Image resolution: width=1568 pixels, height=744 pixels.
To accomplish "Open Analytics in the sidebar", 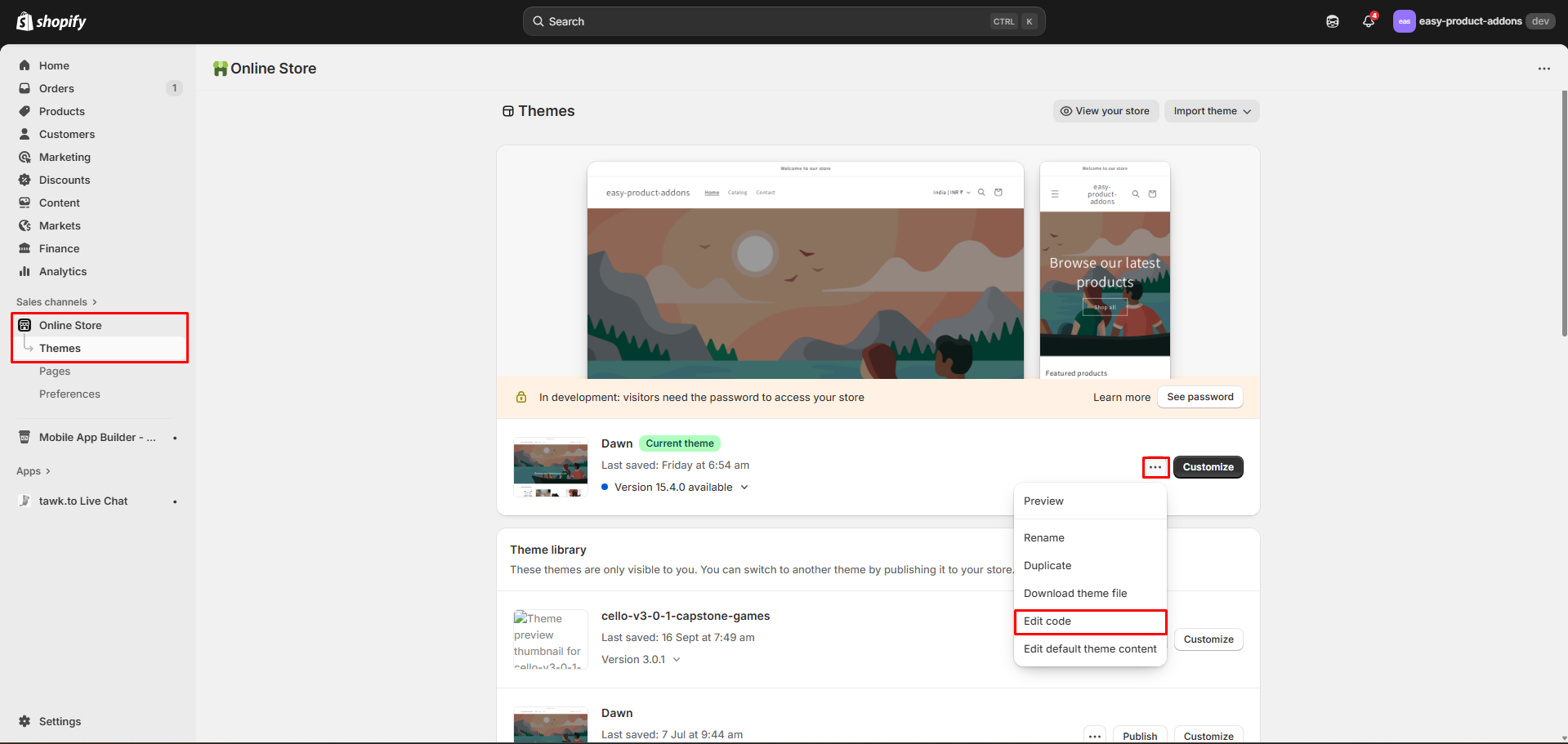I will tap(63, 271).
